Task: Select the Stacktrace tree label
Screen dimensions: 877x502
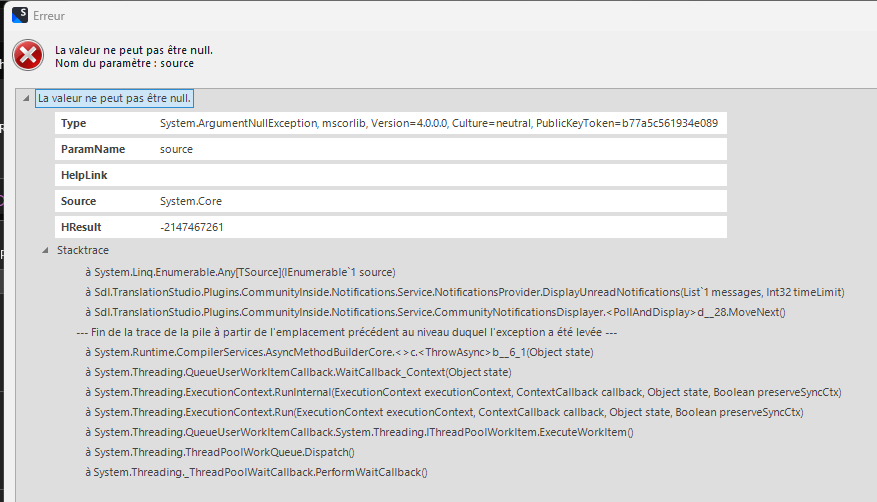Action: tap(83, 250)
